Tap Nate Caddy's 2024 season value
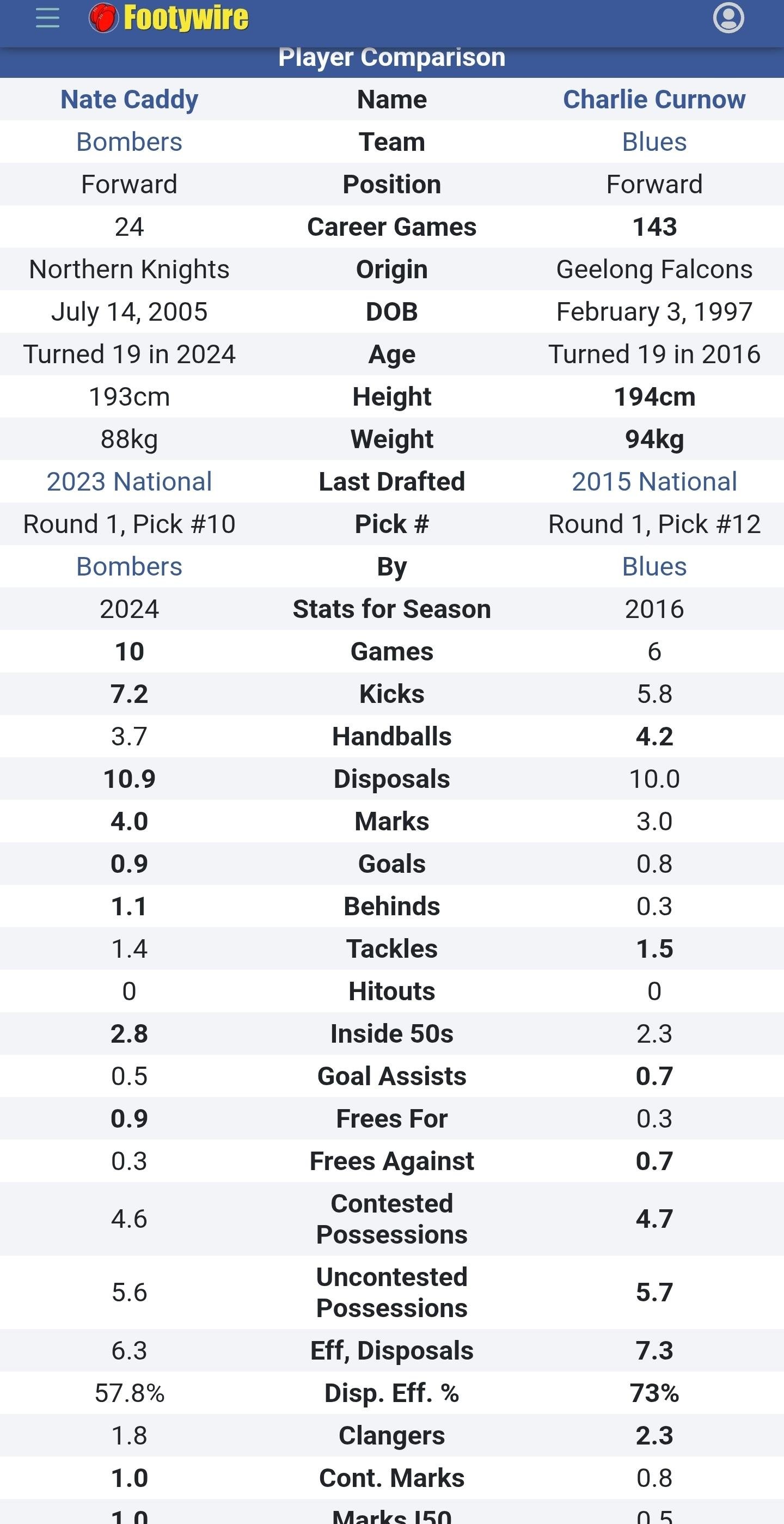Image resolution: width=784 pixels, height=1524 pixels. 130,609
